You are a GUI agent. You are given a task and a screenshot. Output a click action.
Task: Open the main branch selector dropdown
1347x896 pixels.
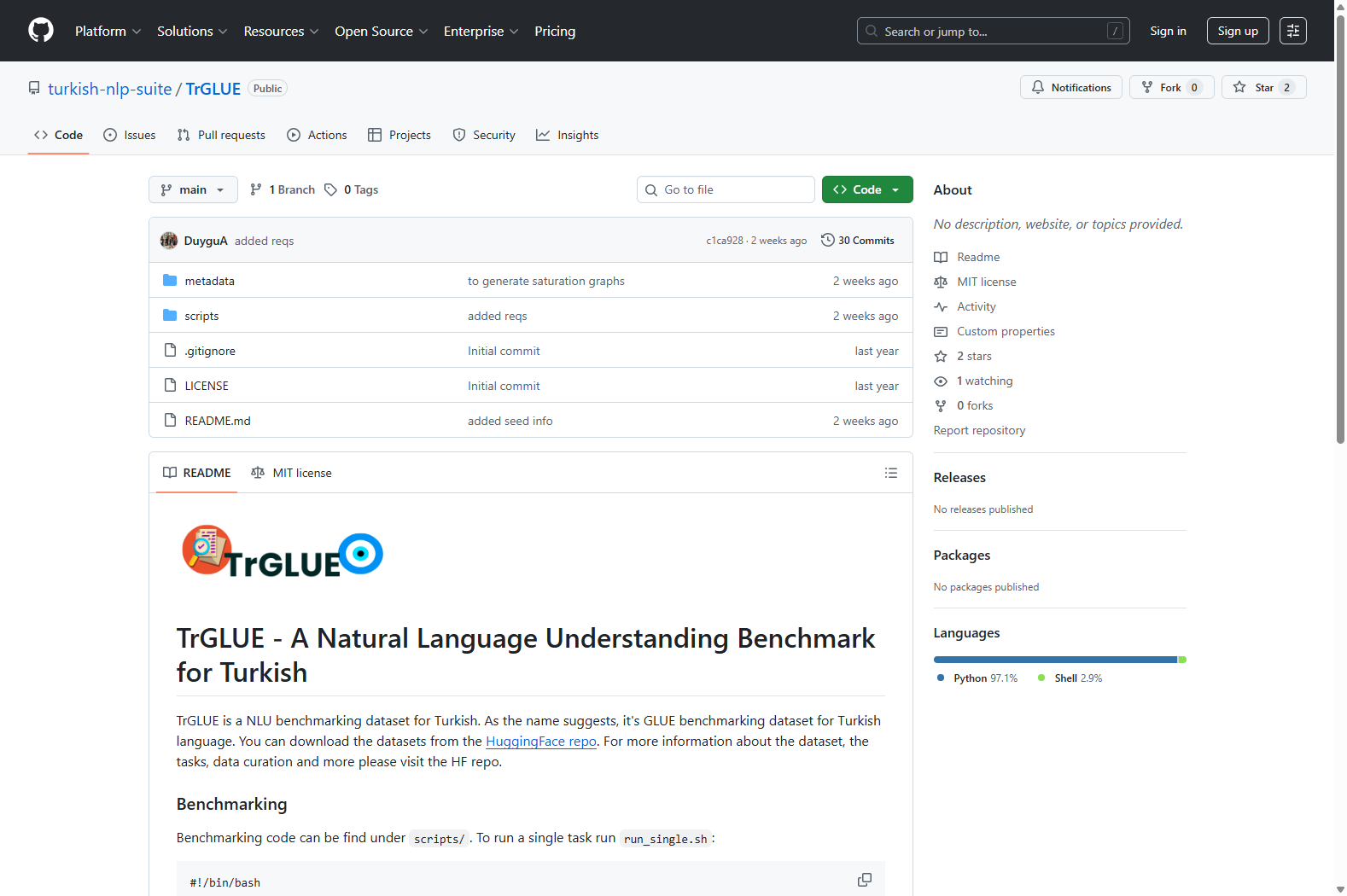click(193, 189)
